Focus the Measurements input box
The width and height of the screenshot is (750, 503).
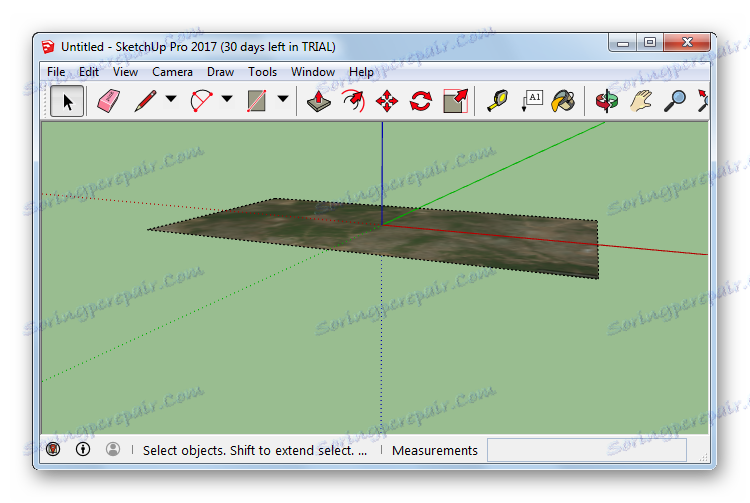click(x=587, y=450)
